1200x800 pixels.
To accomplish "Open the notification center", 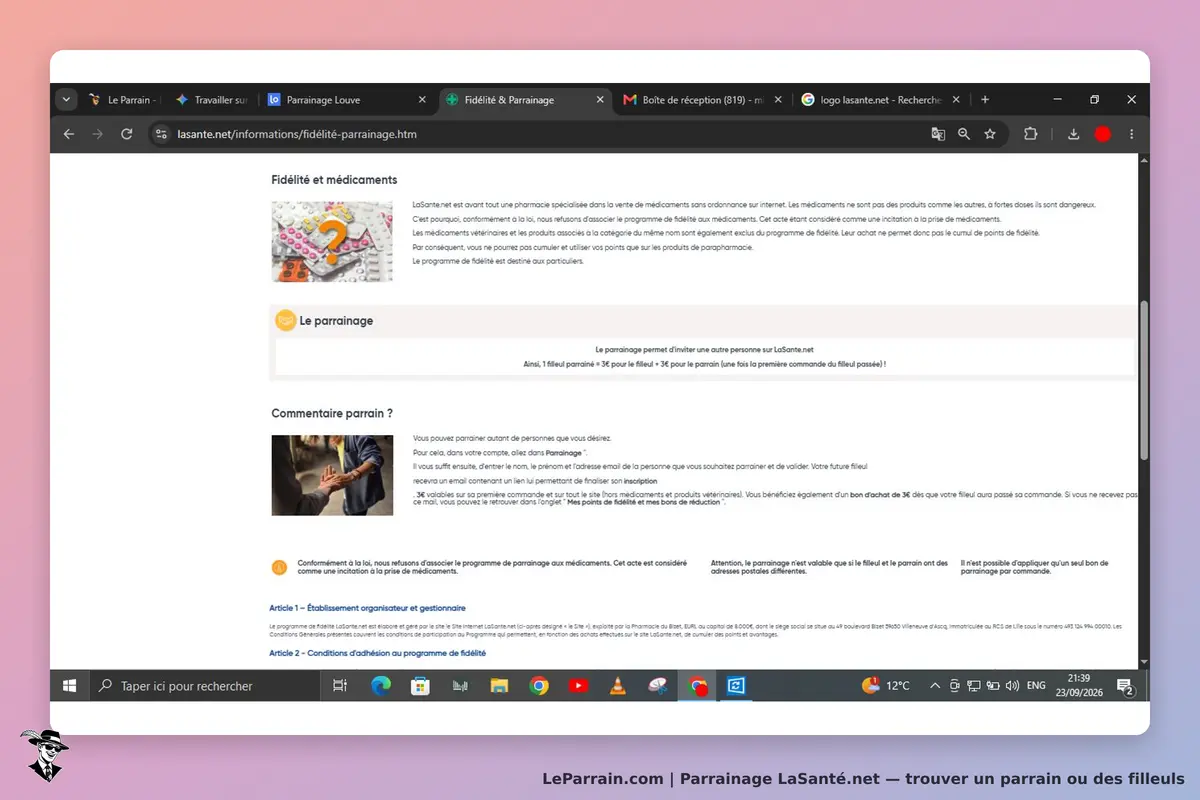I will click(x=1124, y=686).
